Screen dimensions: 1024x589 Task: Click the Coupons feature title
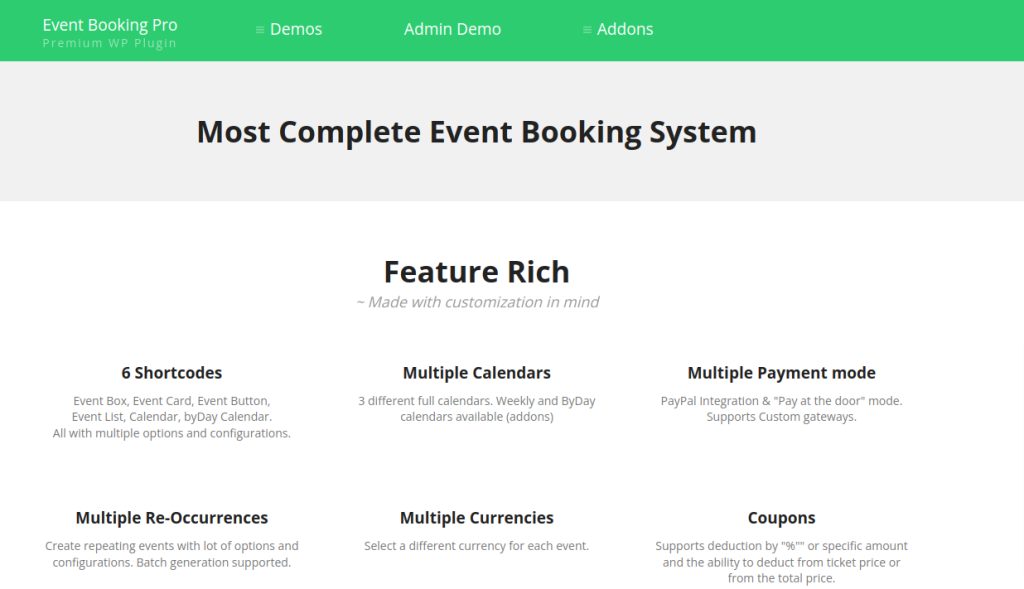click(x=781, y=518)
